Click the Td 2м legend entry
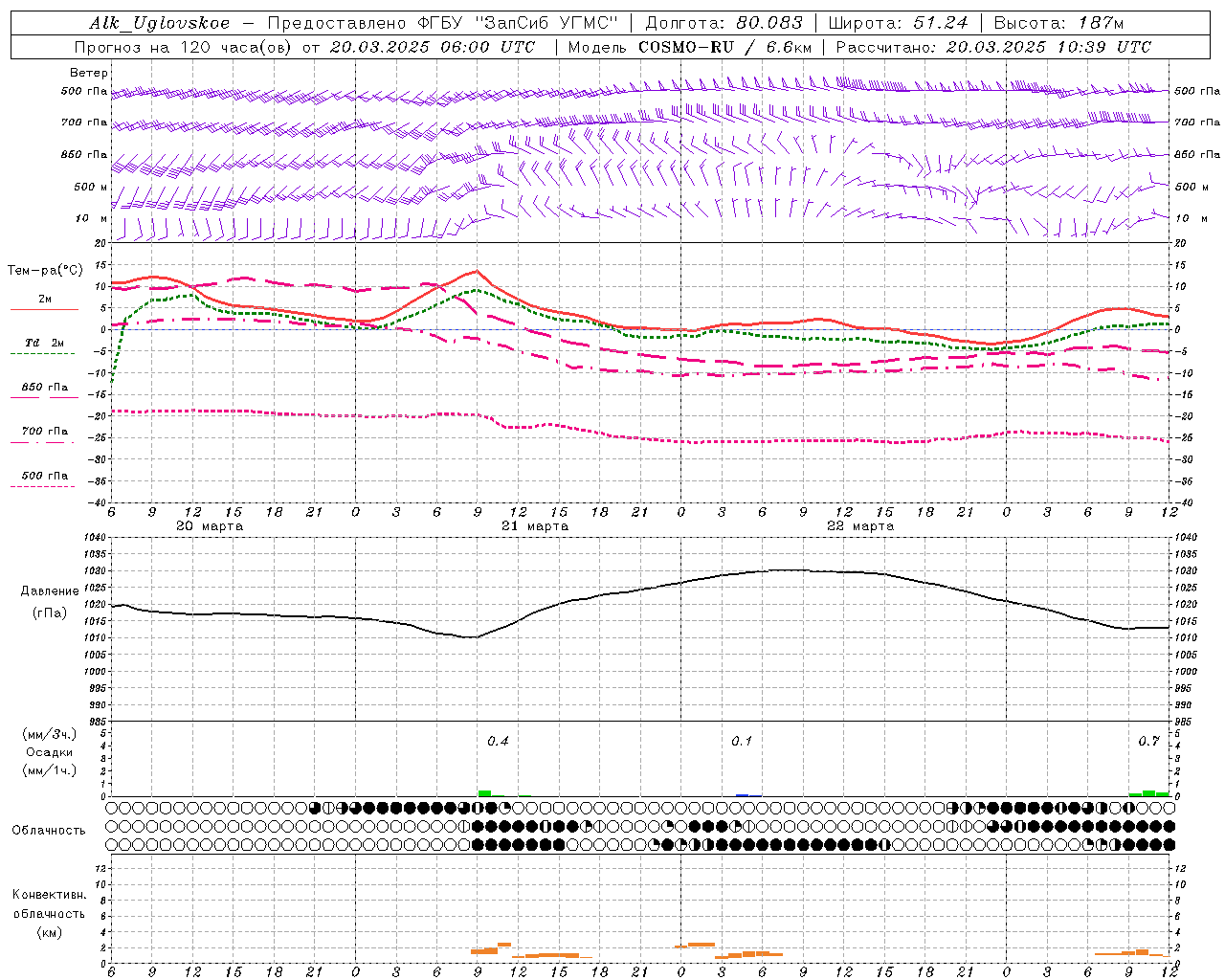The height and width of the screenshot is (980, 1225). [44, 343]
